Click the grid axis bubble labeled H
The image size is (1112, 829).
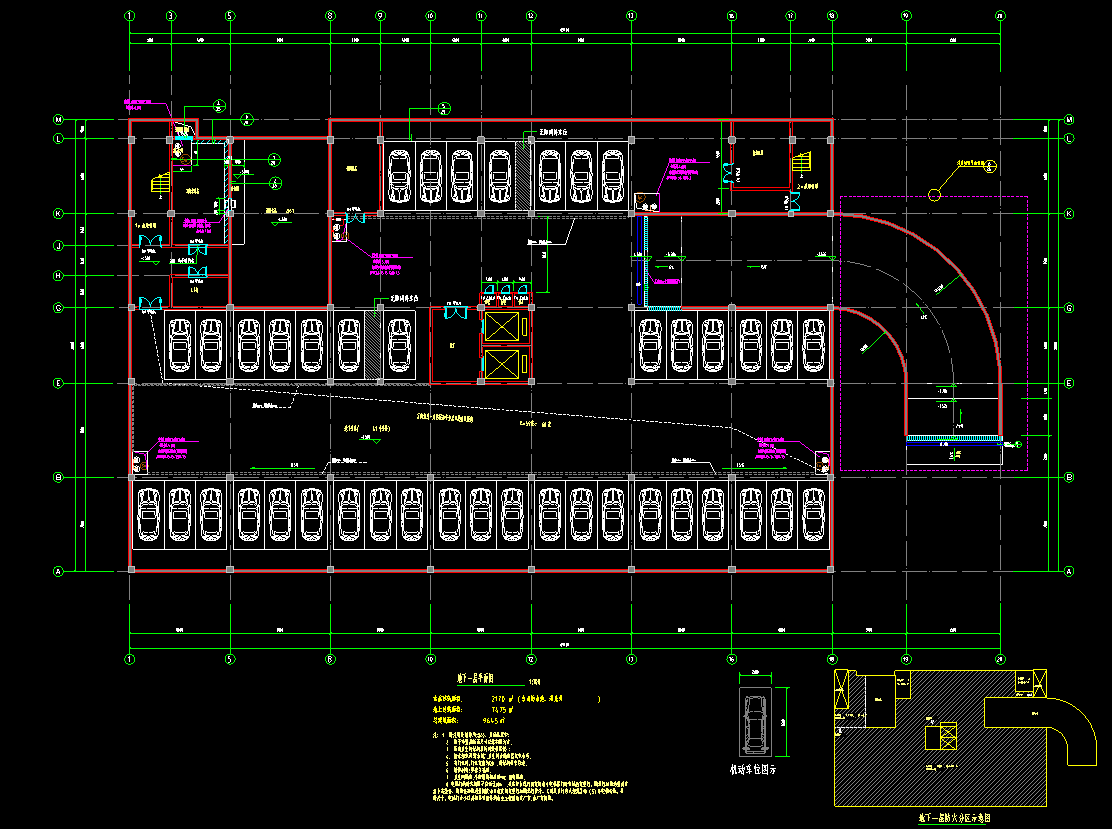point(58,276)
